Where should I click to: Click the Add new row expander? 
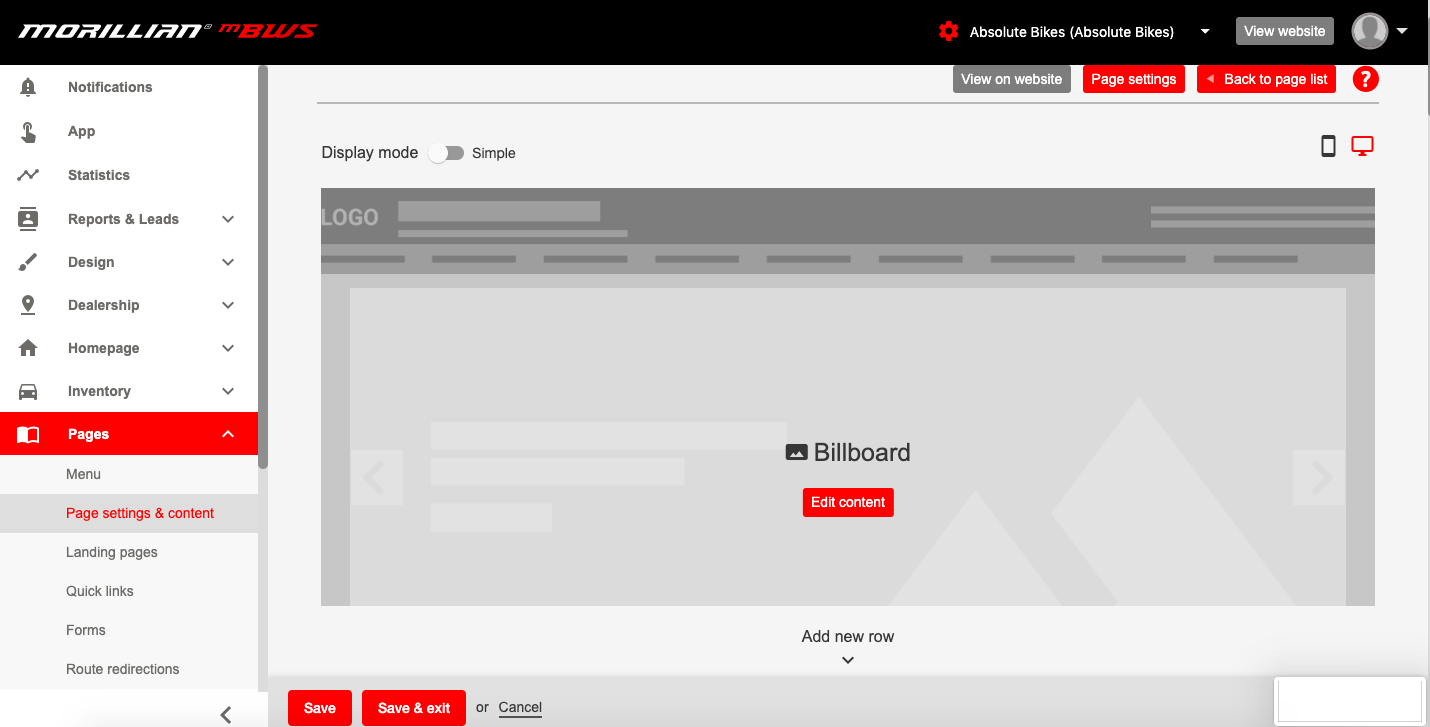pos(847,646)
